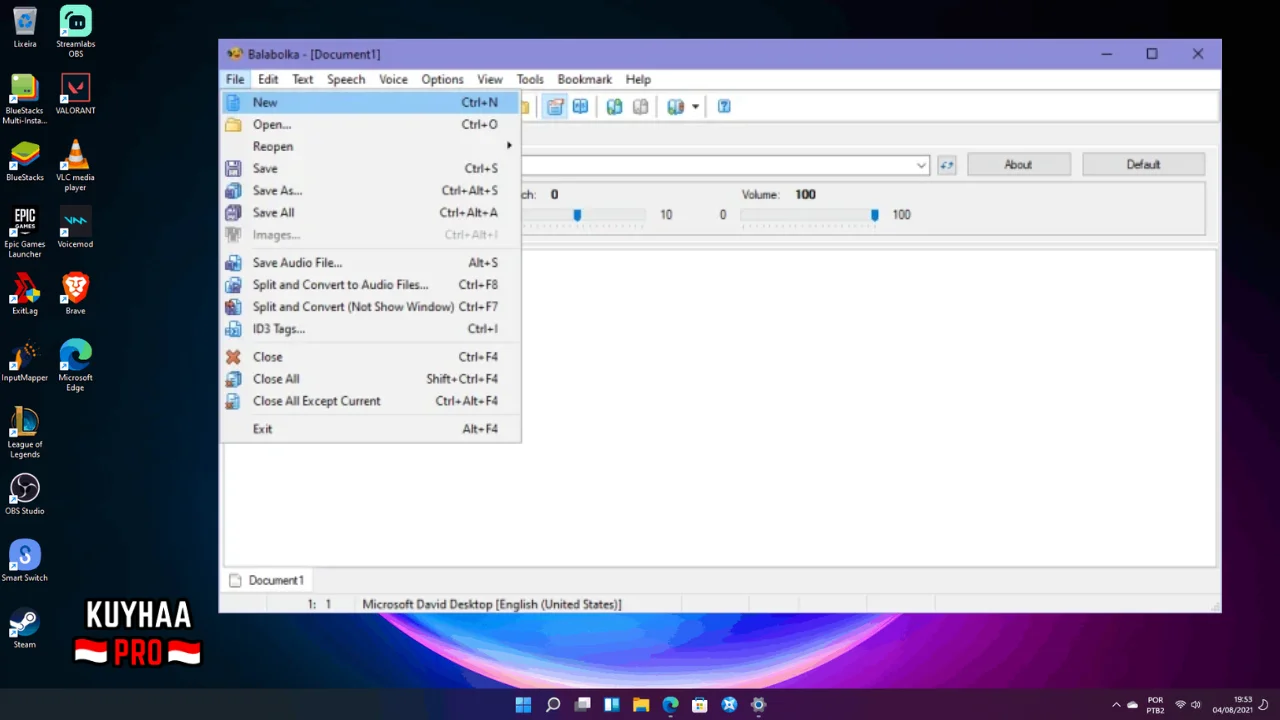Select the Steam desktop icon
1280x720 pixels.
25,628
